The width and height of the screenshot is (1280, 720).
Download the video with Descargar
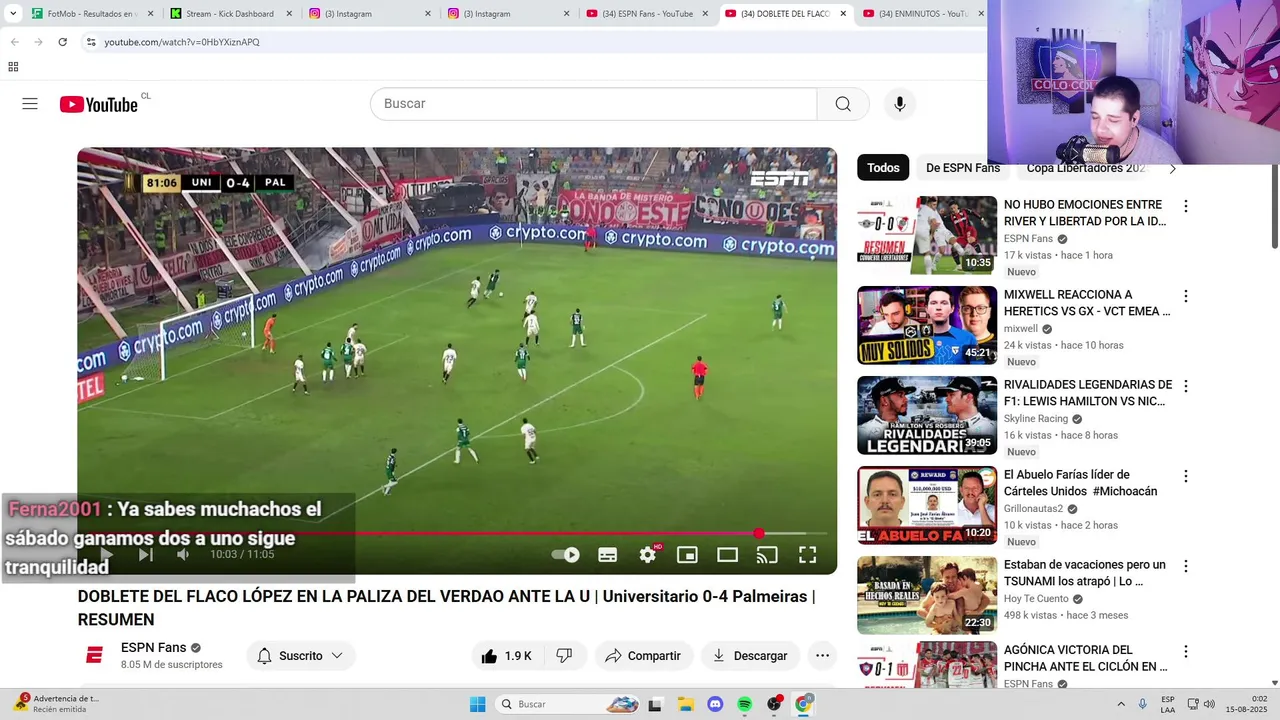pyautogui.click(x=750, y=656)
